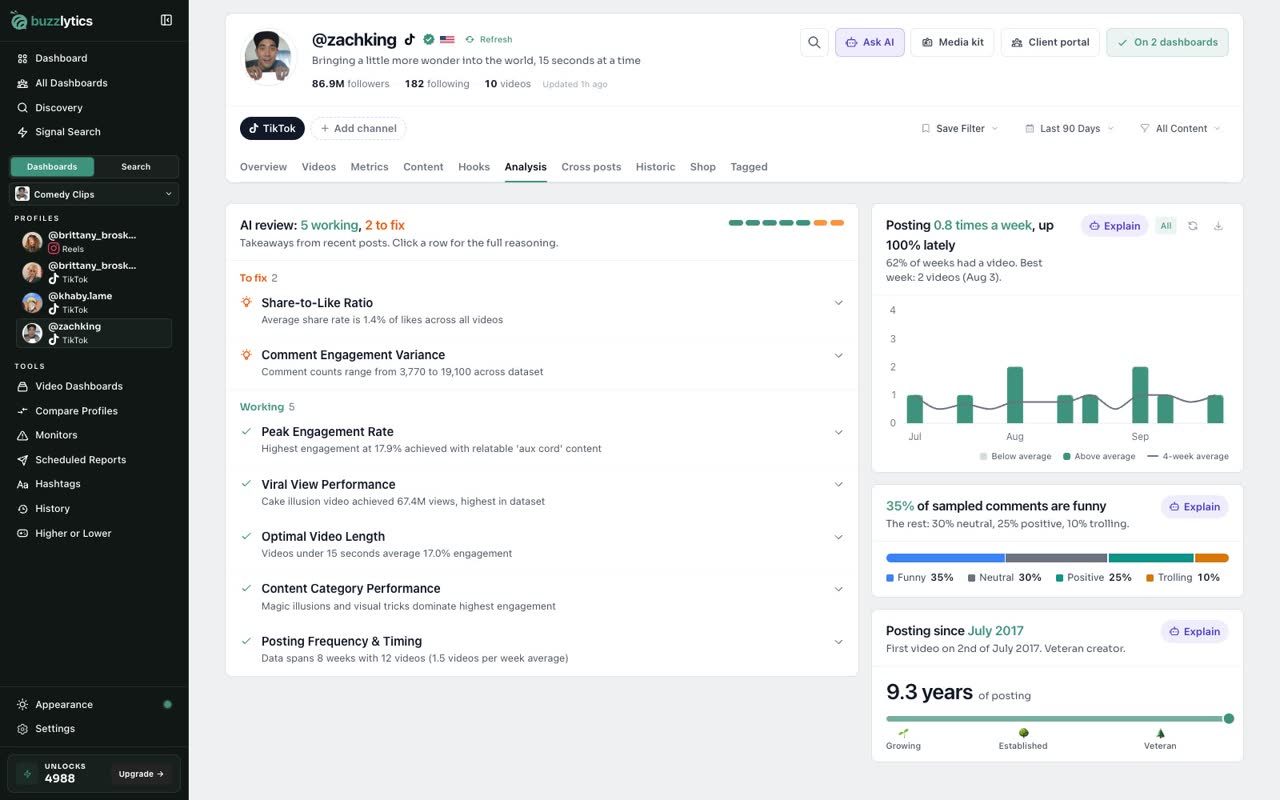The width and height of the screenshot is (1280, 800).
Task: Click the refresh chart icon in Posting card
Action: coord(1193,226)
